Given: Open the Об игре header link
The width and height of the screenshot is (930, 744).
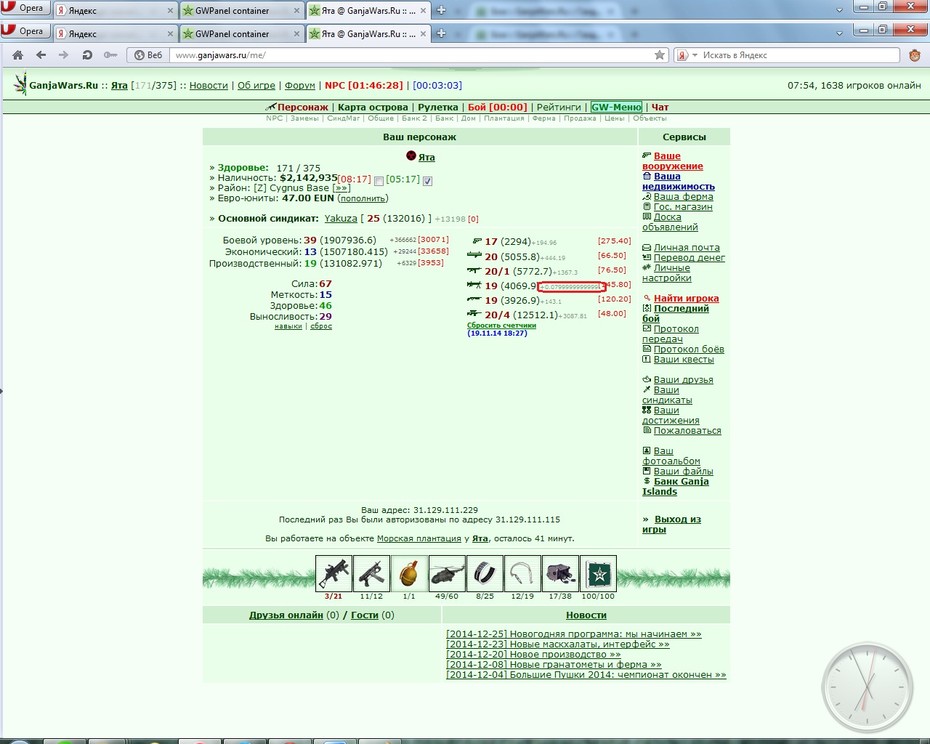Looking at the screenshot, I should tap(256, 85).
